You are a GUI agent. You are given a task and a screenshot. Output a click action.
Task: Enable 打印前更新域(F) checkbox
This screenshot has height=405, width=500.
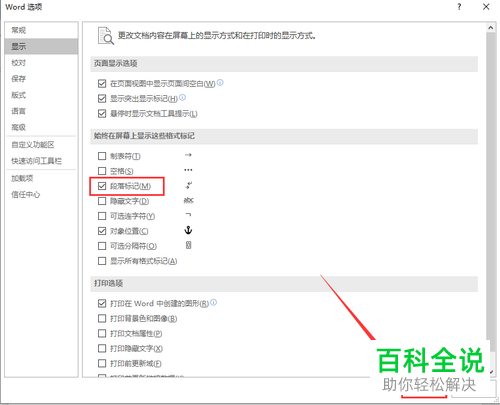click(x=102, y=363)
